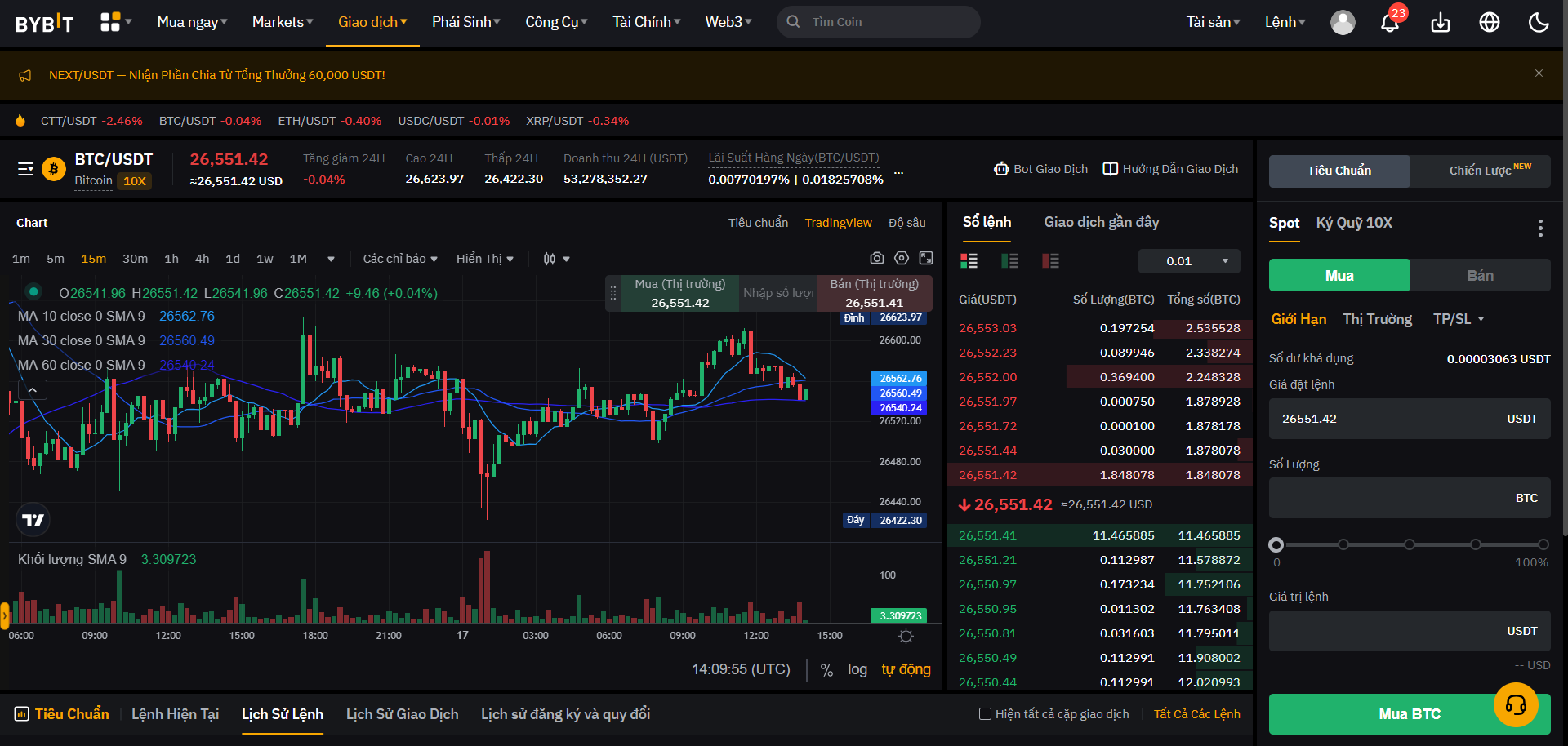
Task: Toggle dark mode with the moon icon
Action: 1539,22
